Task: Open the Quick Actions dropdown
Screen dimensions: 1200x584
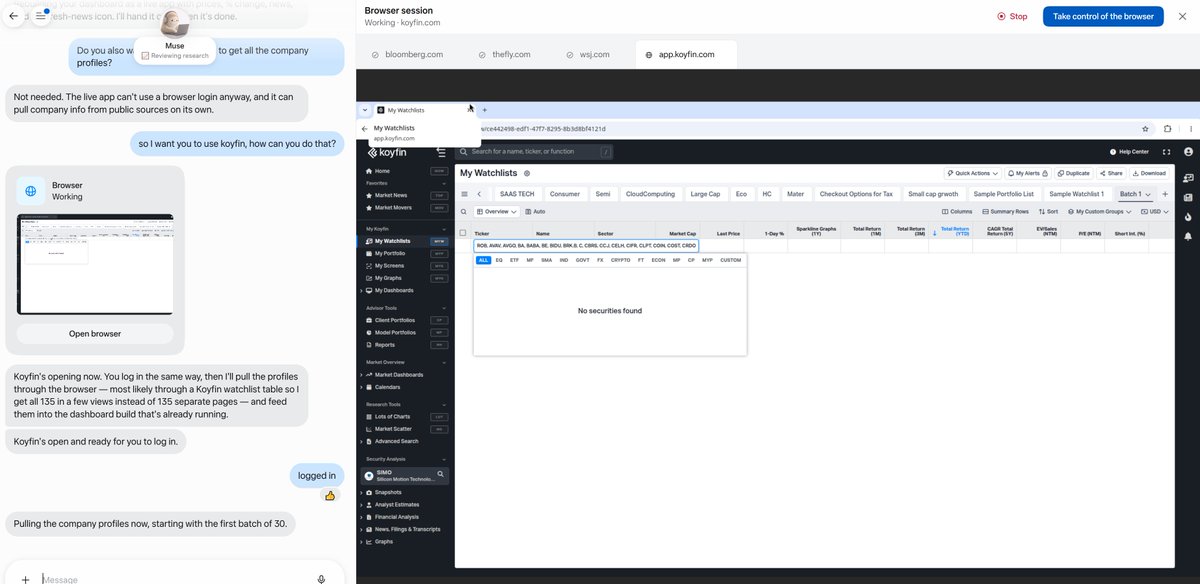Action: (973, 173)
